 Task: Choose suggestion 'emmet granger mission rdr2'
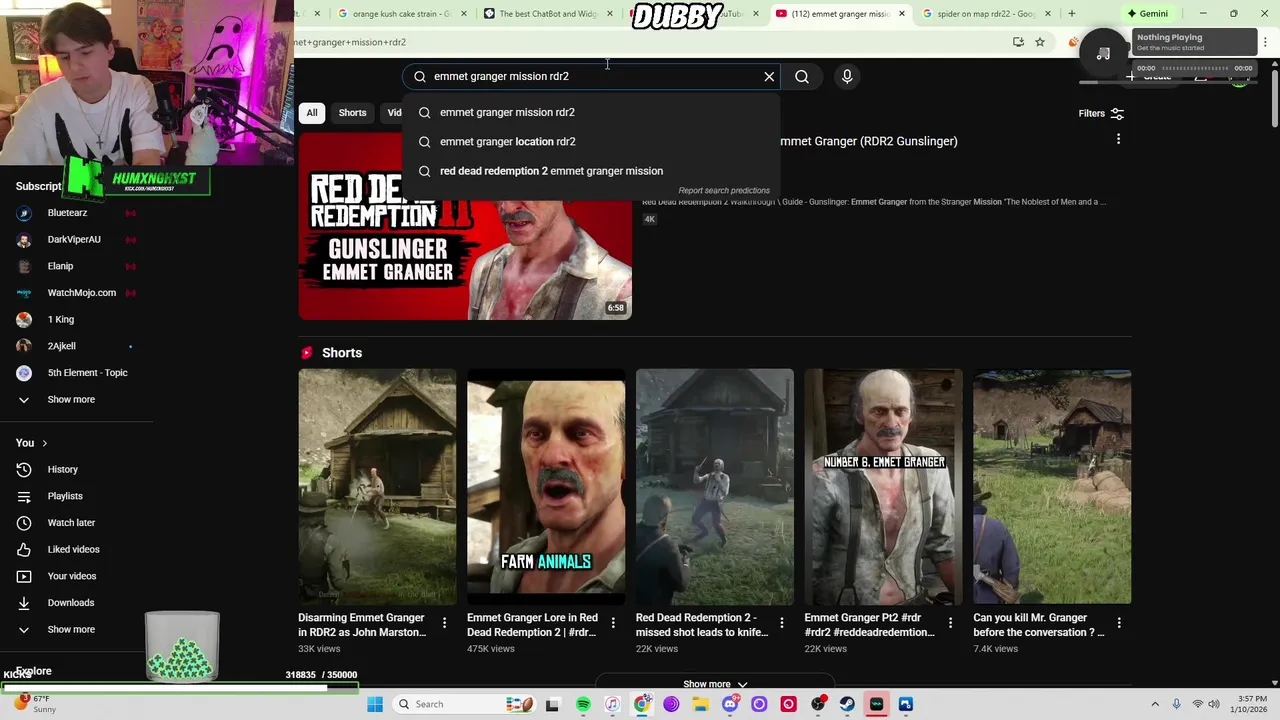[591, 112]
